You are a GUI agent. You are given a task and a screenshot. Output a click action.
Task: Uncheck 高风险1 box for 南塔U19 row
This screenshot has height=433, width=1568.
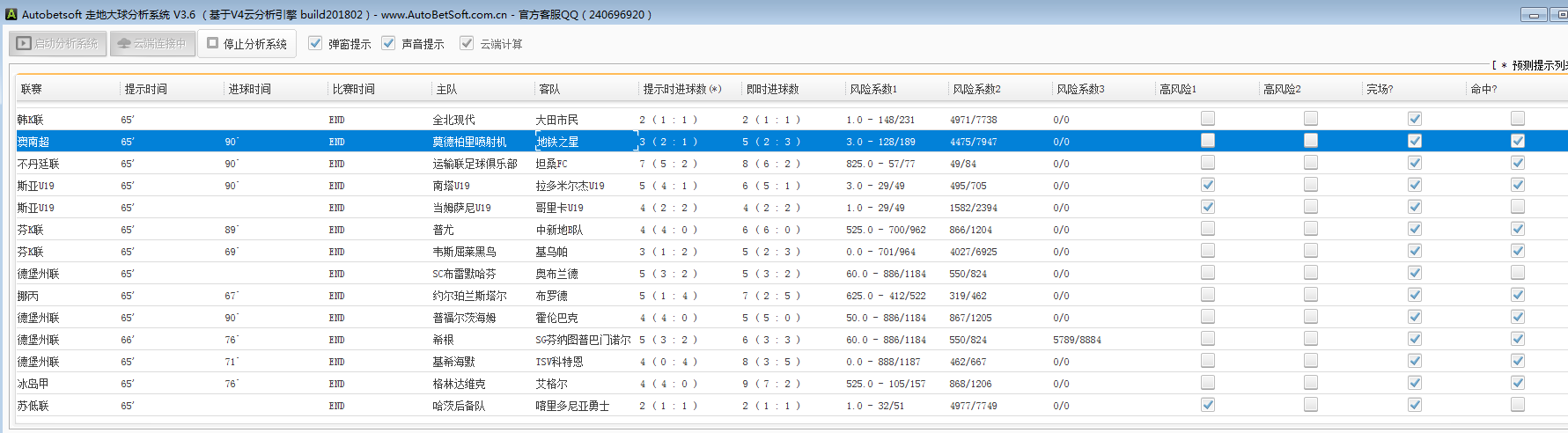click(1208, 185)
